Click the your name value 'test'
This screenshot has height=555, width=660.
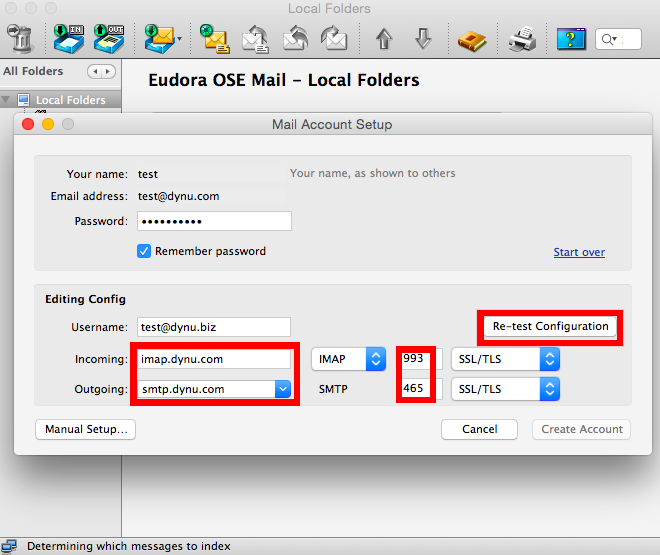pos(148,174)
